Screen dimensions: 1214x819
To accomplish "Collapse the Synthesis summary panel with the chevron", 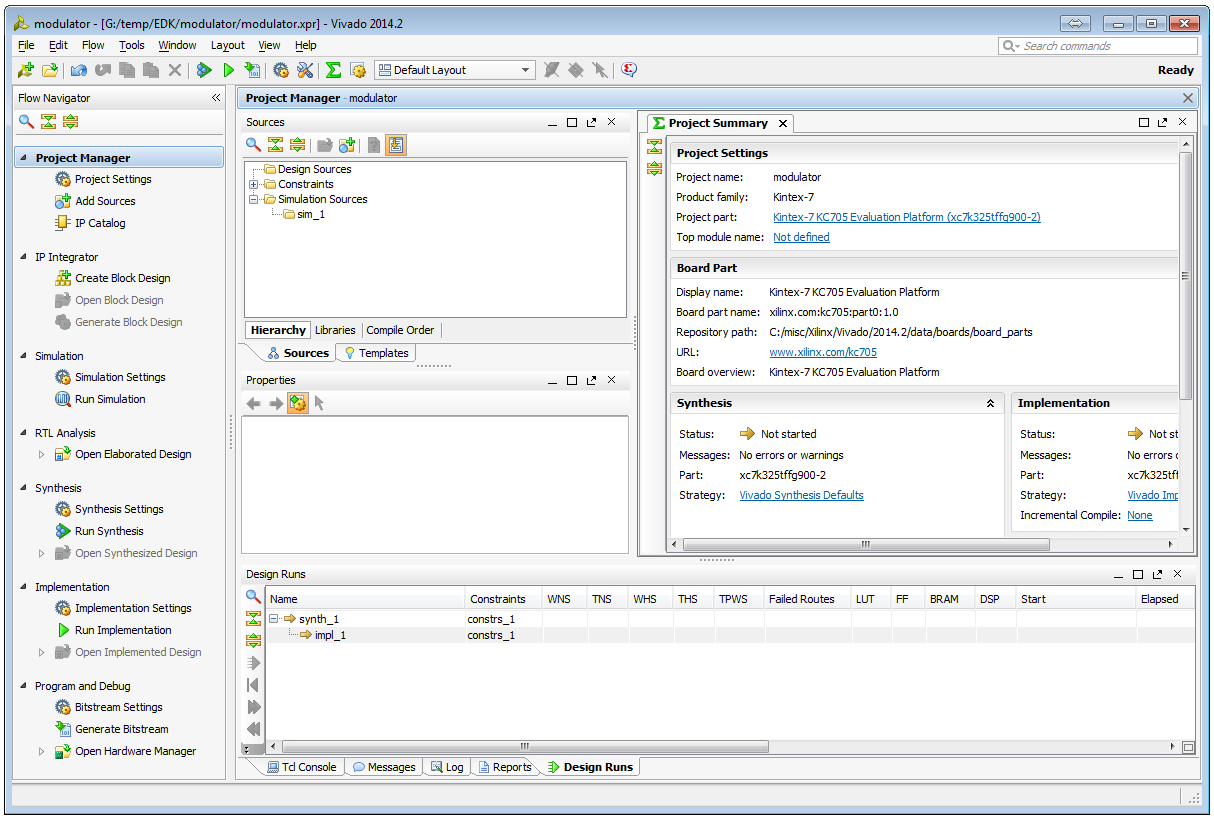I will tap(990, 404).
